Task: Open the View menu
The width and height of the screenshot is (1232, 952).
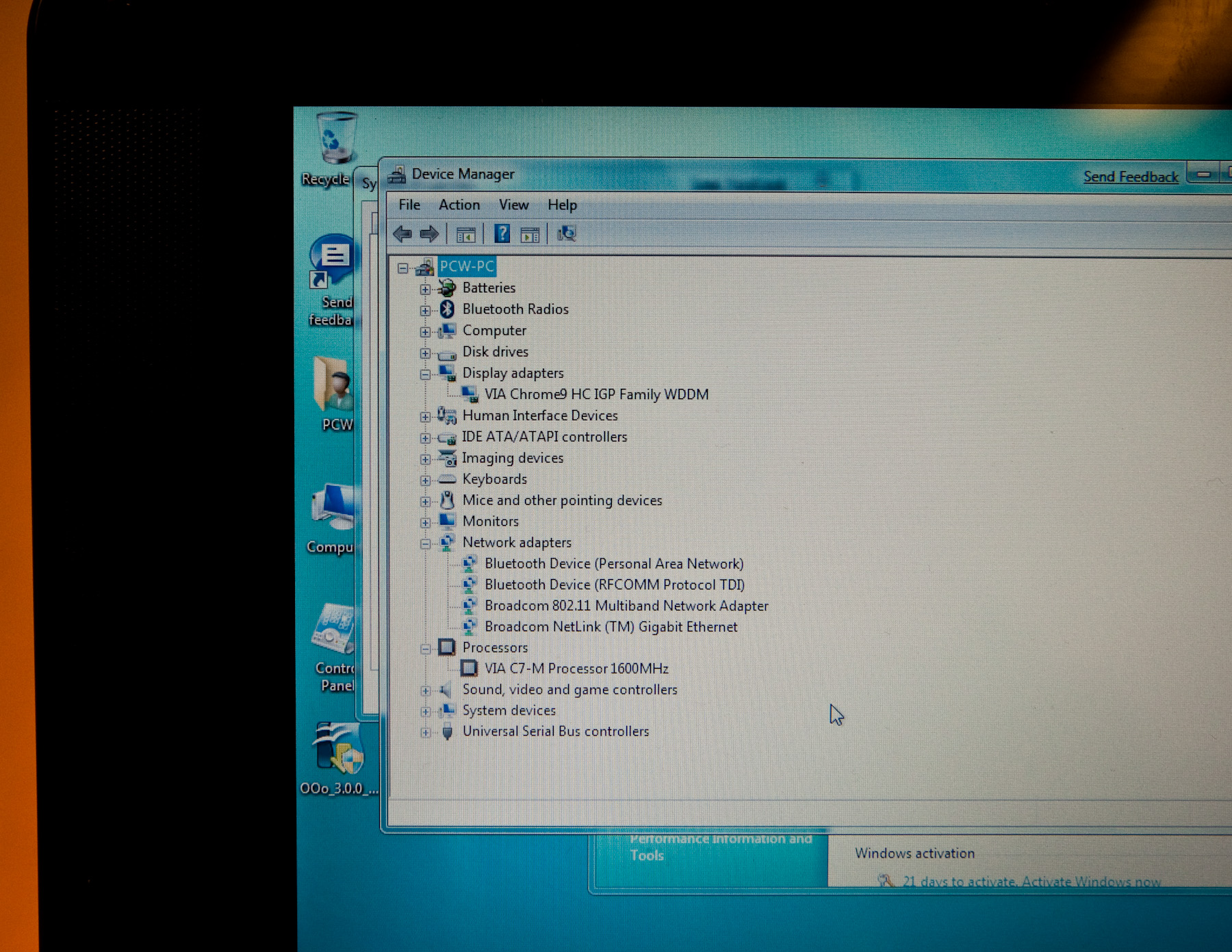Action: [x=513, y=205]
